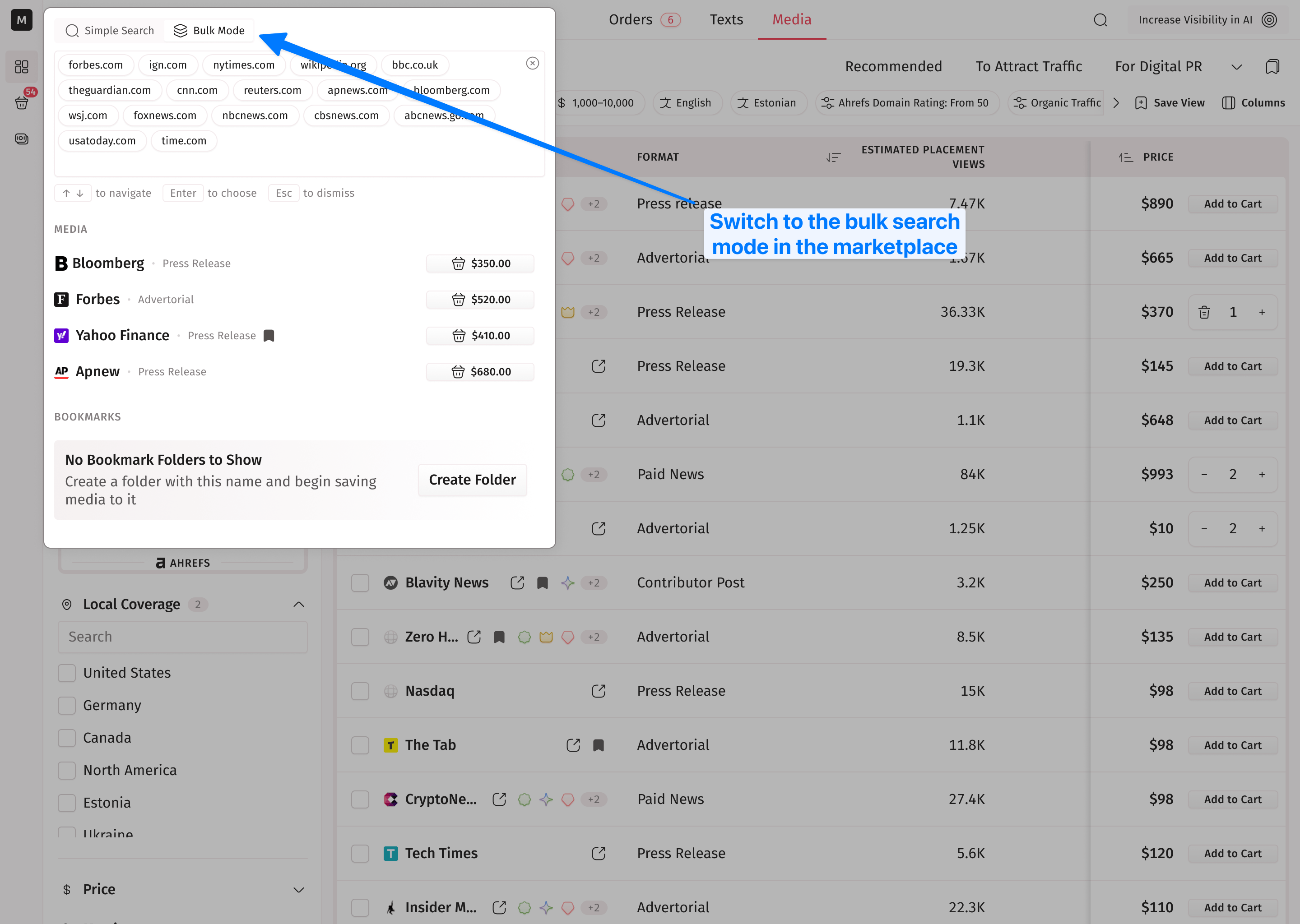Sort by Estimated Placement Views icon

[x=833, y=157]
